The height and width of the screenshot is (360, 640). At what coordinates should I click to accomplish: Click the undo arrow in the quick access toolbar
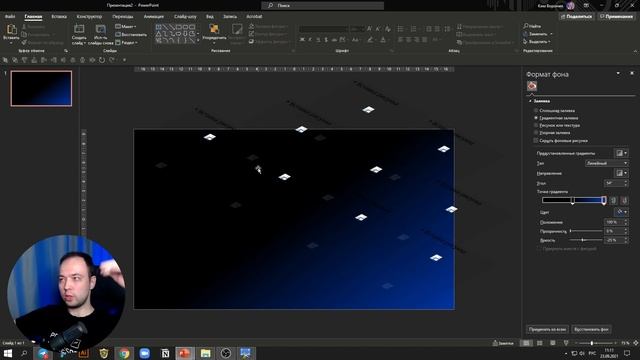point(102,60)
